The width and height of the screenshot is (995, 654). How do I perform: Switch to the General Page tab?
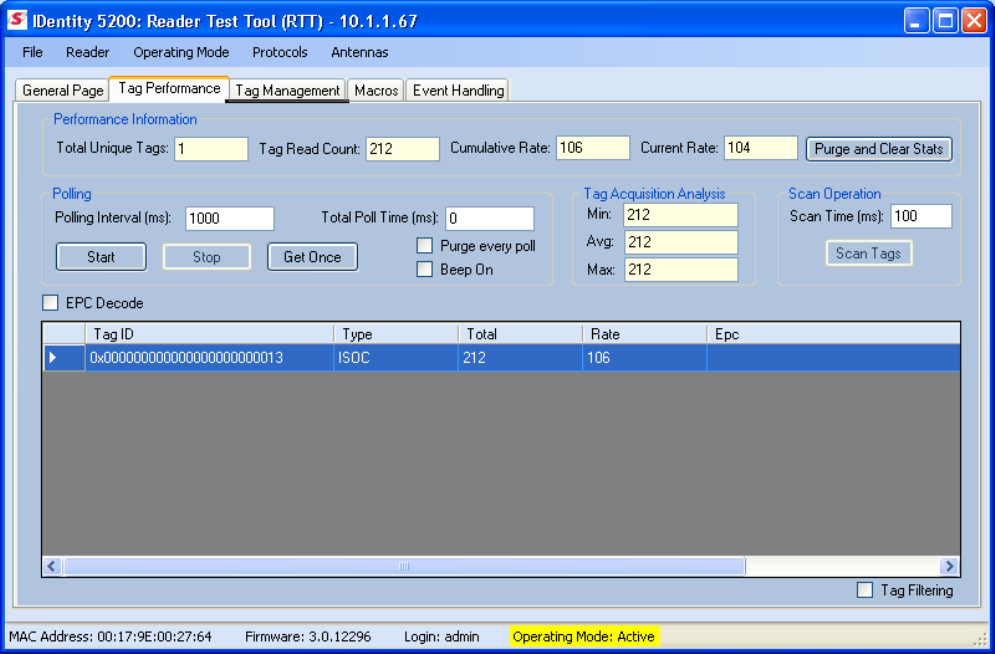tap(62, 90)
